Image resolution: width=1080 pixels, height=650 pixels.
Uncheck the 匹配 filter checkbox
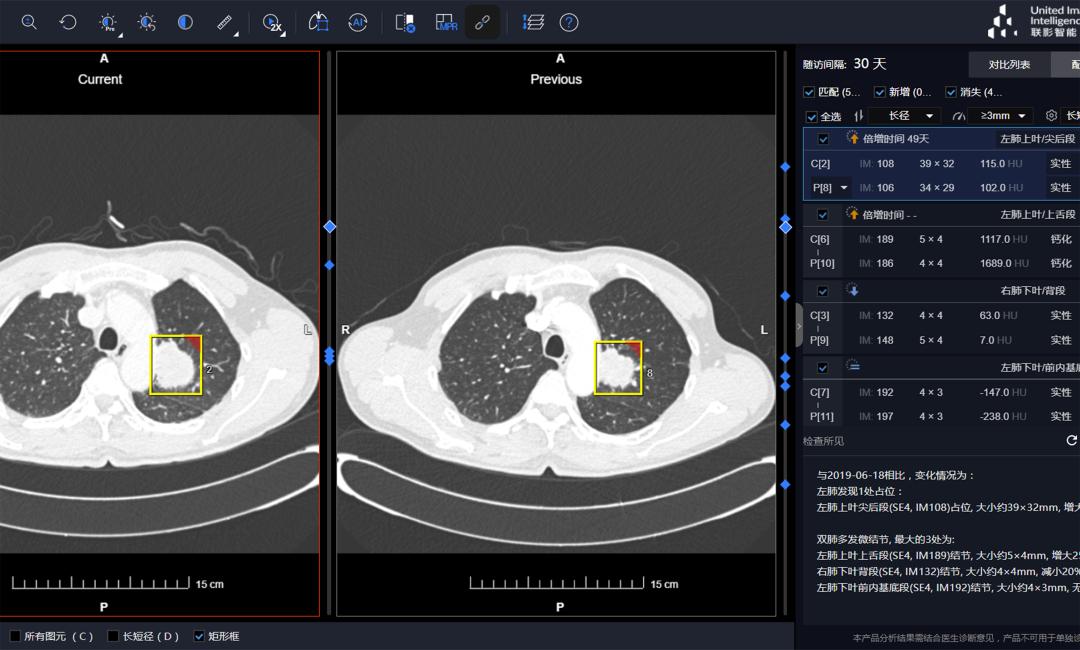point(809,92)
